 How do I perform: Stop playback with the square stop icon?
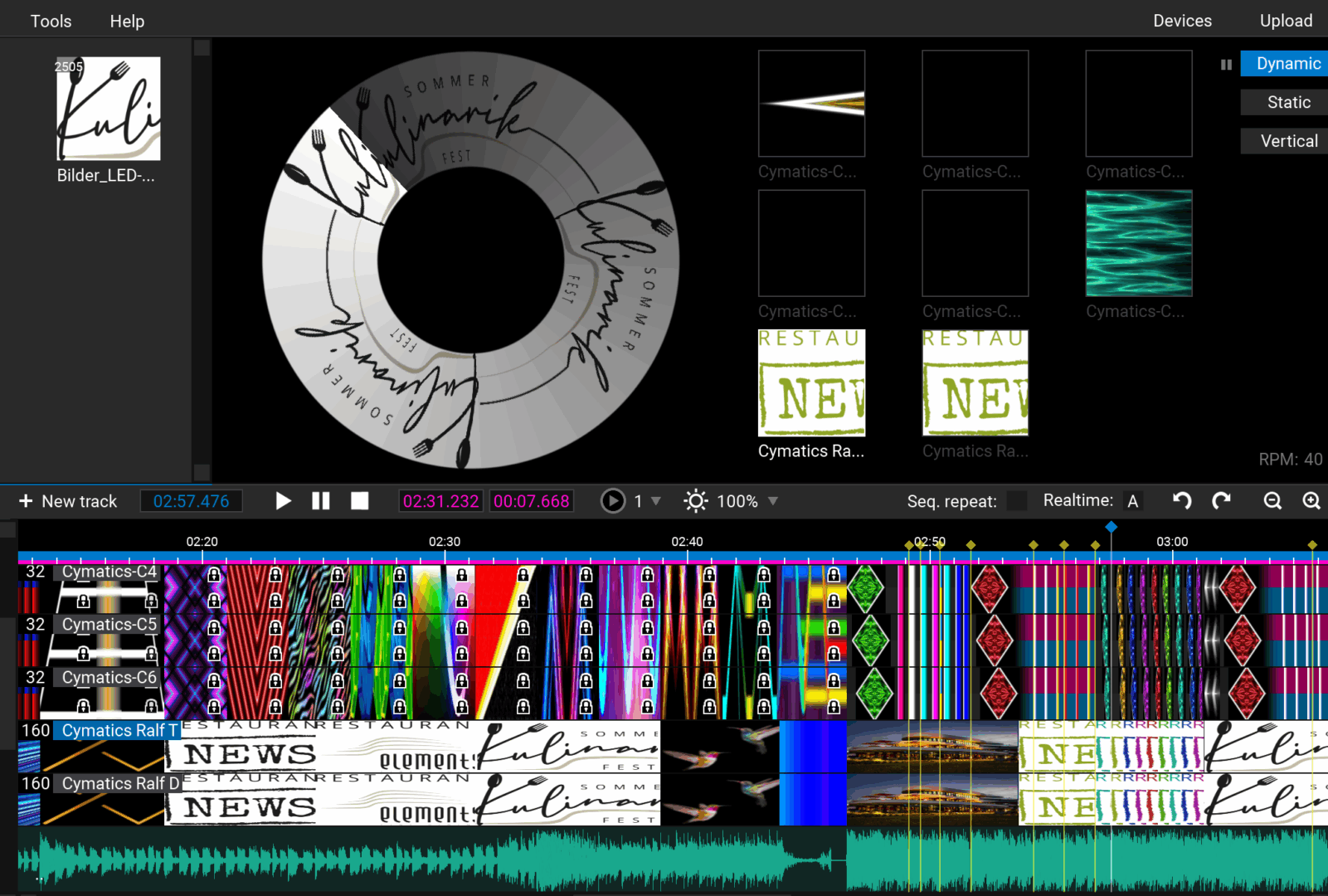pyautogui.click(x=359, y=501)
